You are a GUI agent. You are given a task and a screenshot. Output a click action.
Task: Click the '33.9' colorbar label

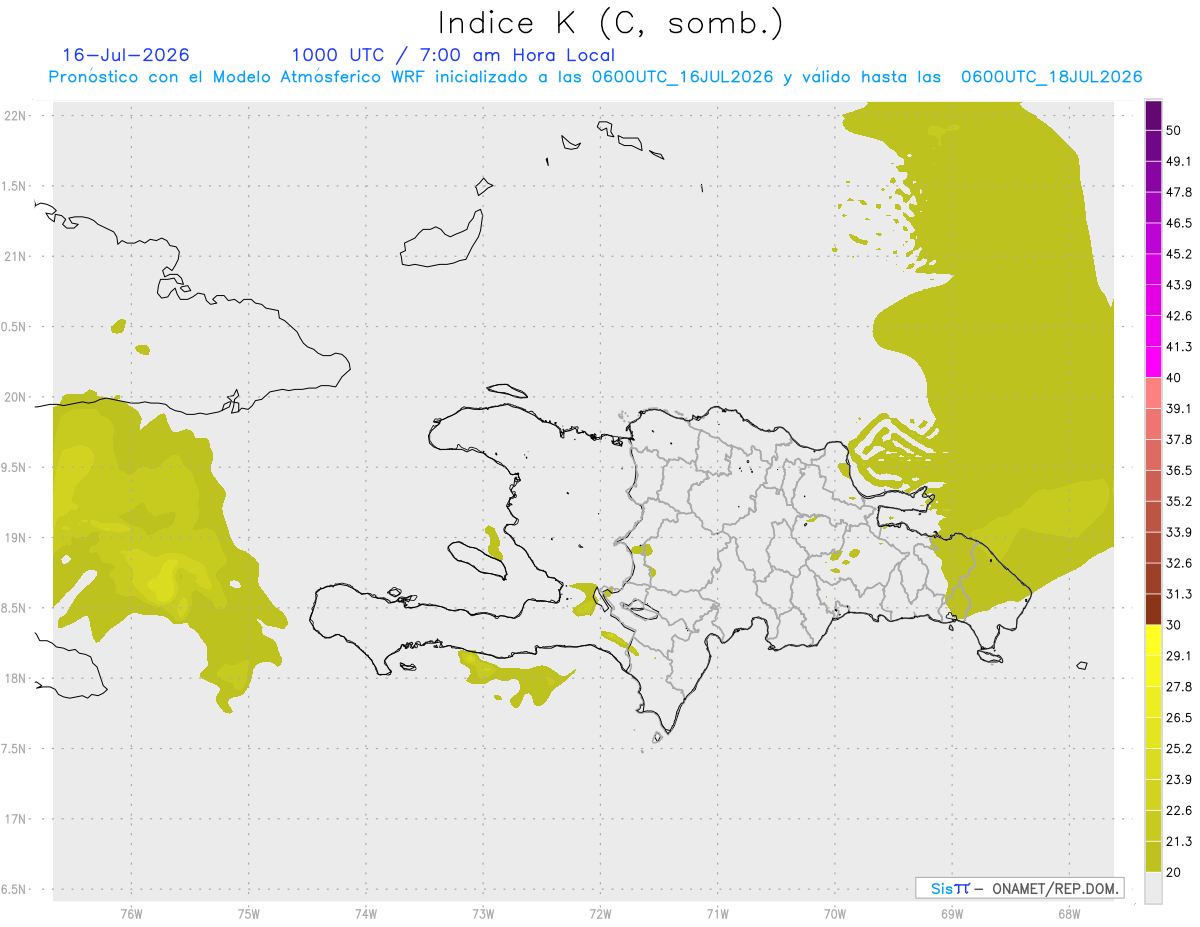tap(1179, 532)
